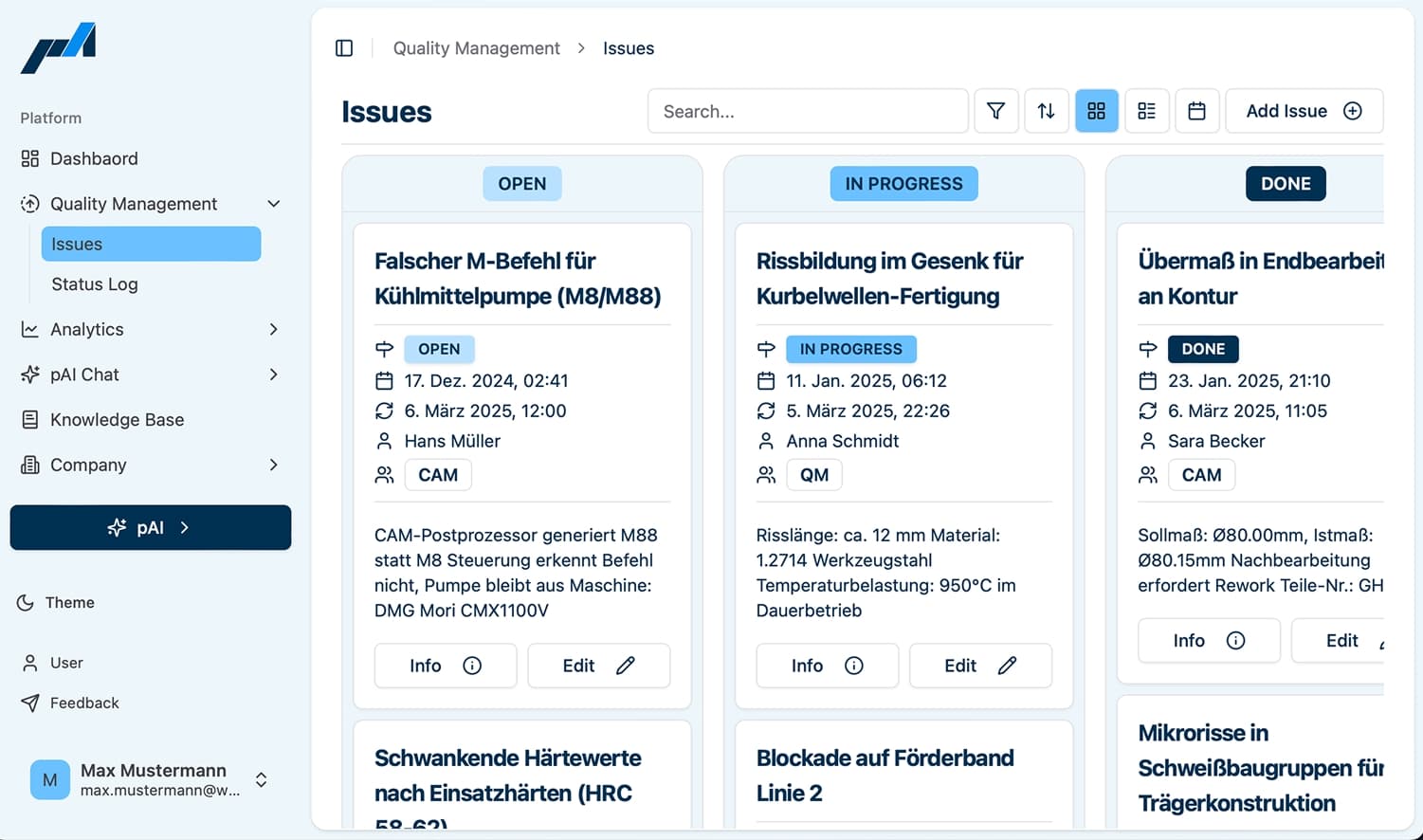This screenshot has height=840, width=1423.
Task: Open Max Mustermann account switcher
Action: click(261, 779)
